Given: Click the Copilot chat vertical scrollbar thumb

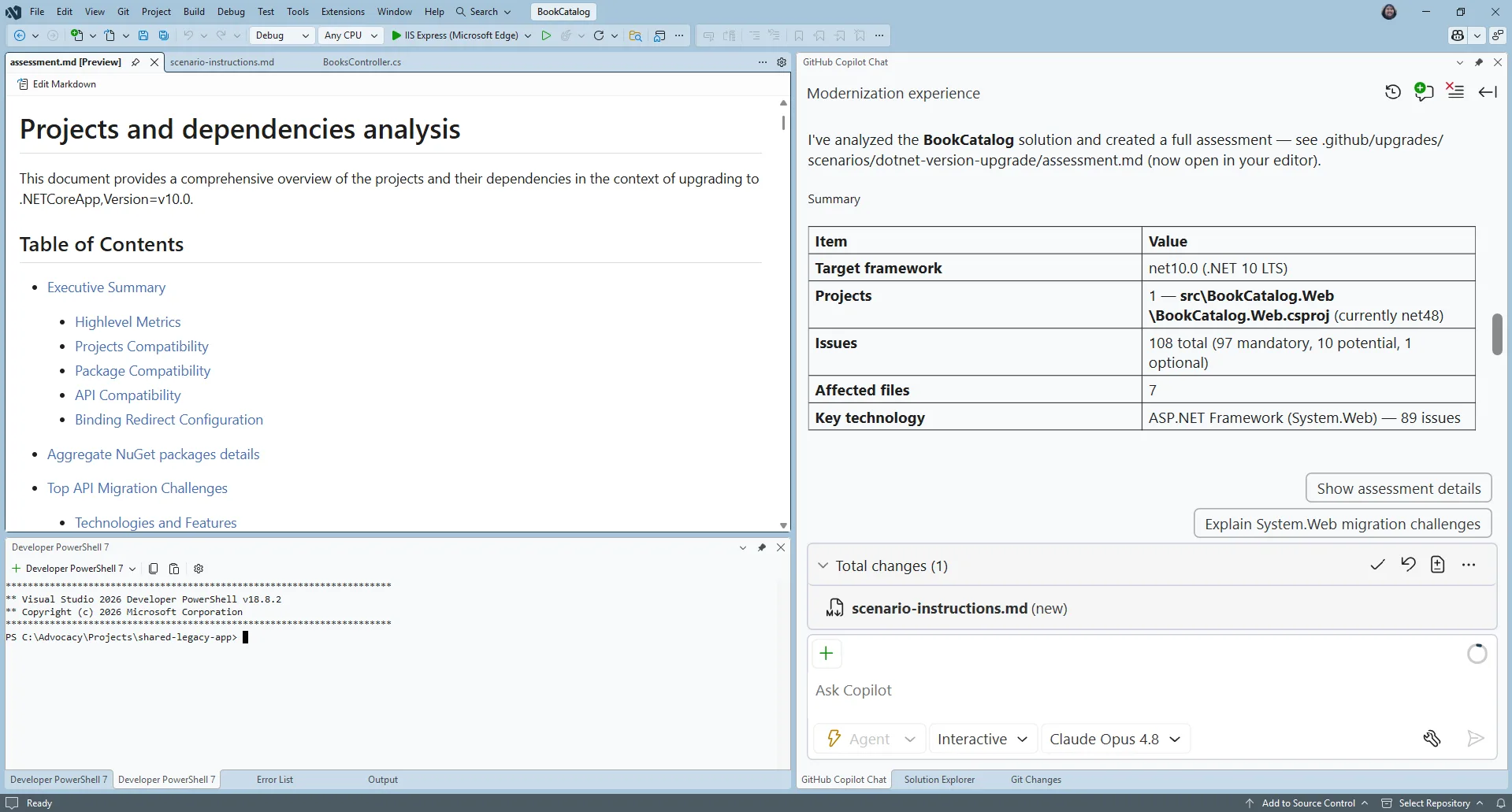Looking at the screenshot, I should click(1497, 334).
